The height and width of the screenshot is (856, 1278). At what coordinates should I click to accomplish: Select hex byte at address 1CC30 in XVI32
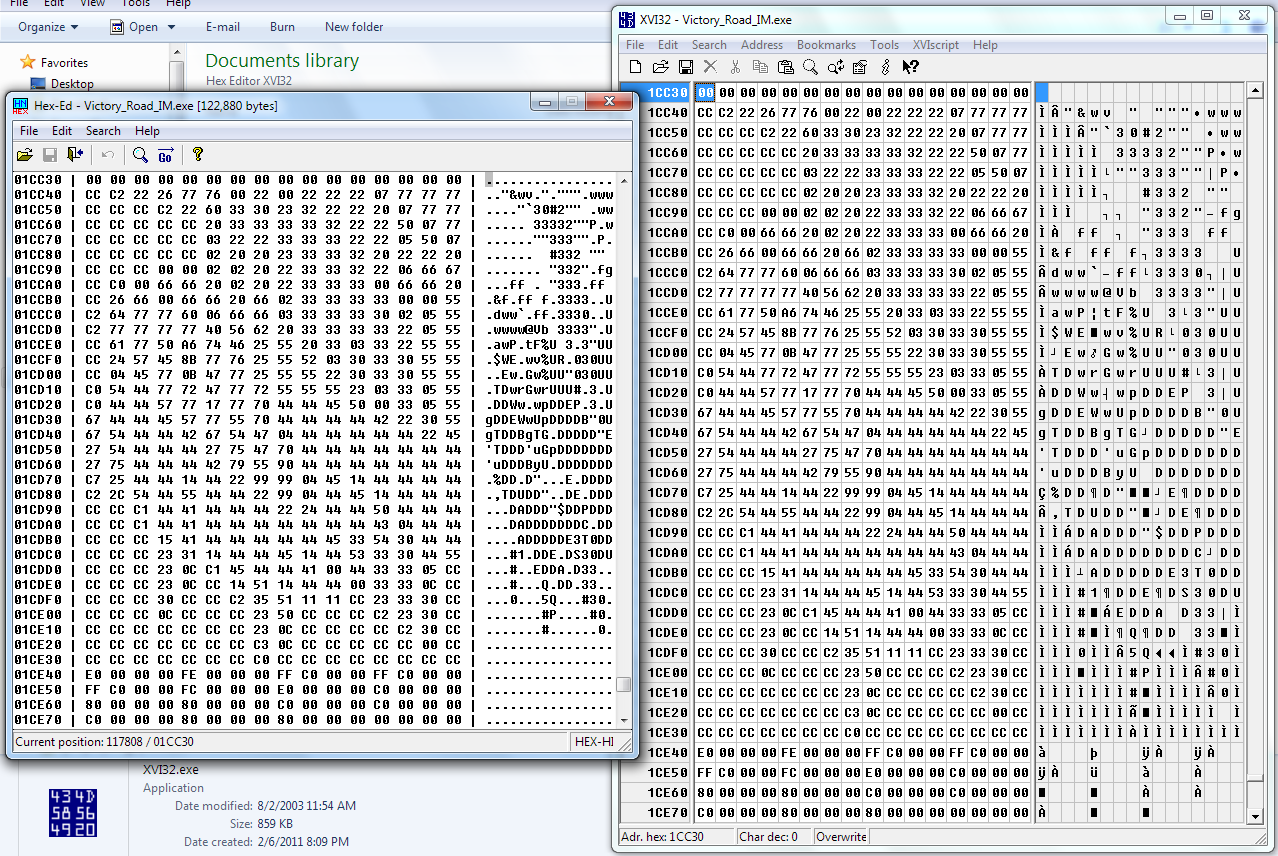point(705,92)
